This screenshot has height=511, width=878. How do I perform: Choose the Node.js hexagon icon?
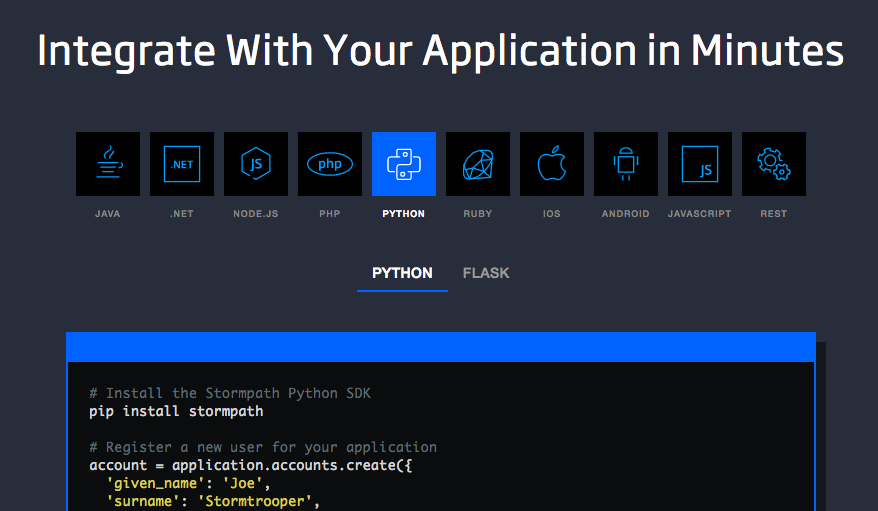click(x=256, y=164)
